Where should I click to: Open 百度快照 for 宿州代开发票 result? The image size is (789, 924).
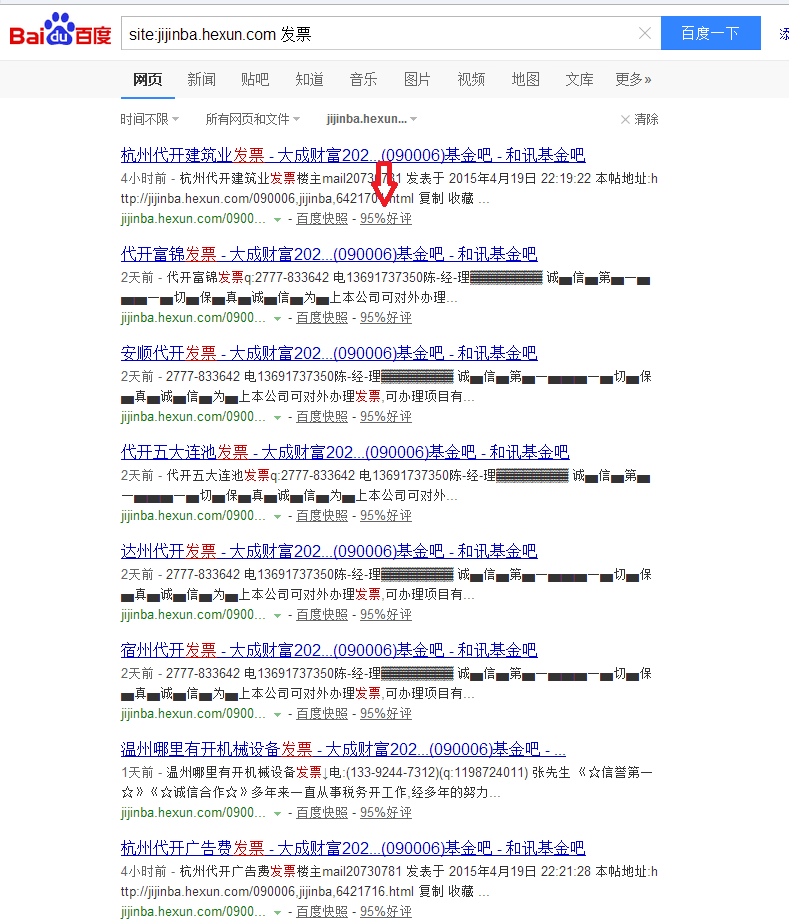[322, 714]
